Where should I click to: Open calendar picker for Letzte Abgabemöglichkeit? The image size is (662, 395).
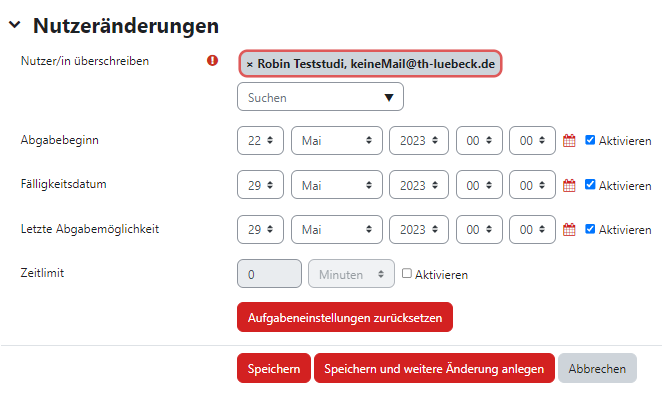tap(569, 230)
